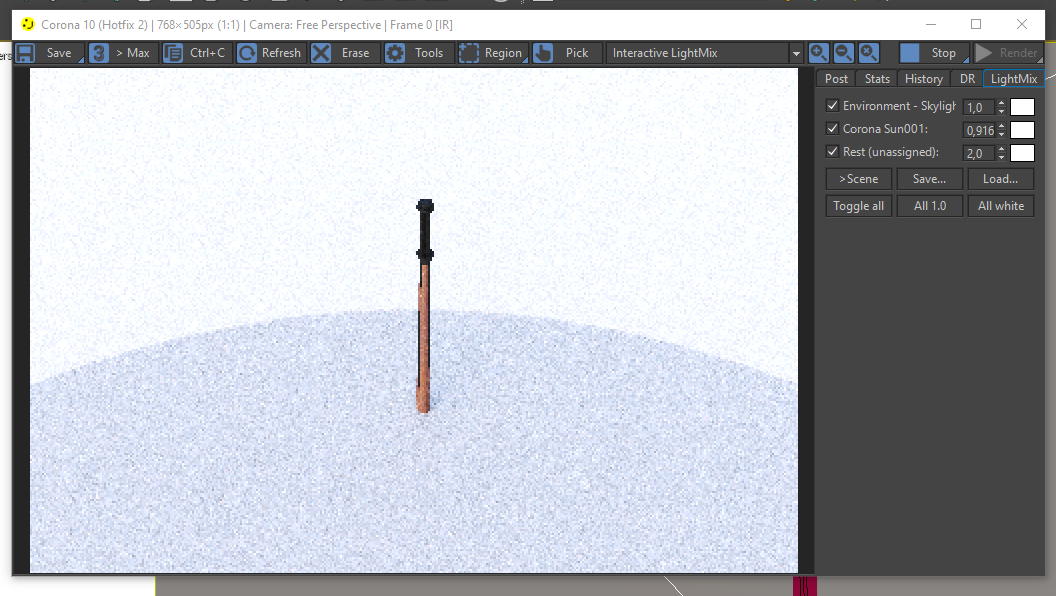The image size is (1056, 596).
Task: Disable the Rest (unassigned) checkbox
Action: point(832,152)
